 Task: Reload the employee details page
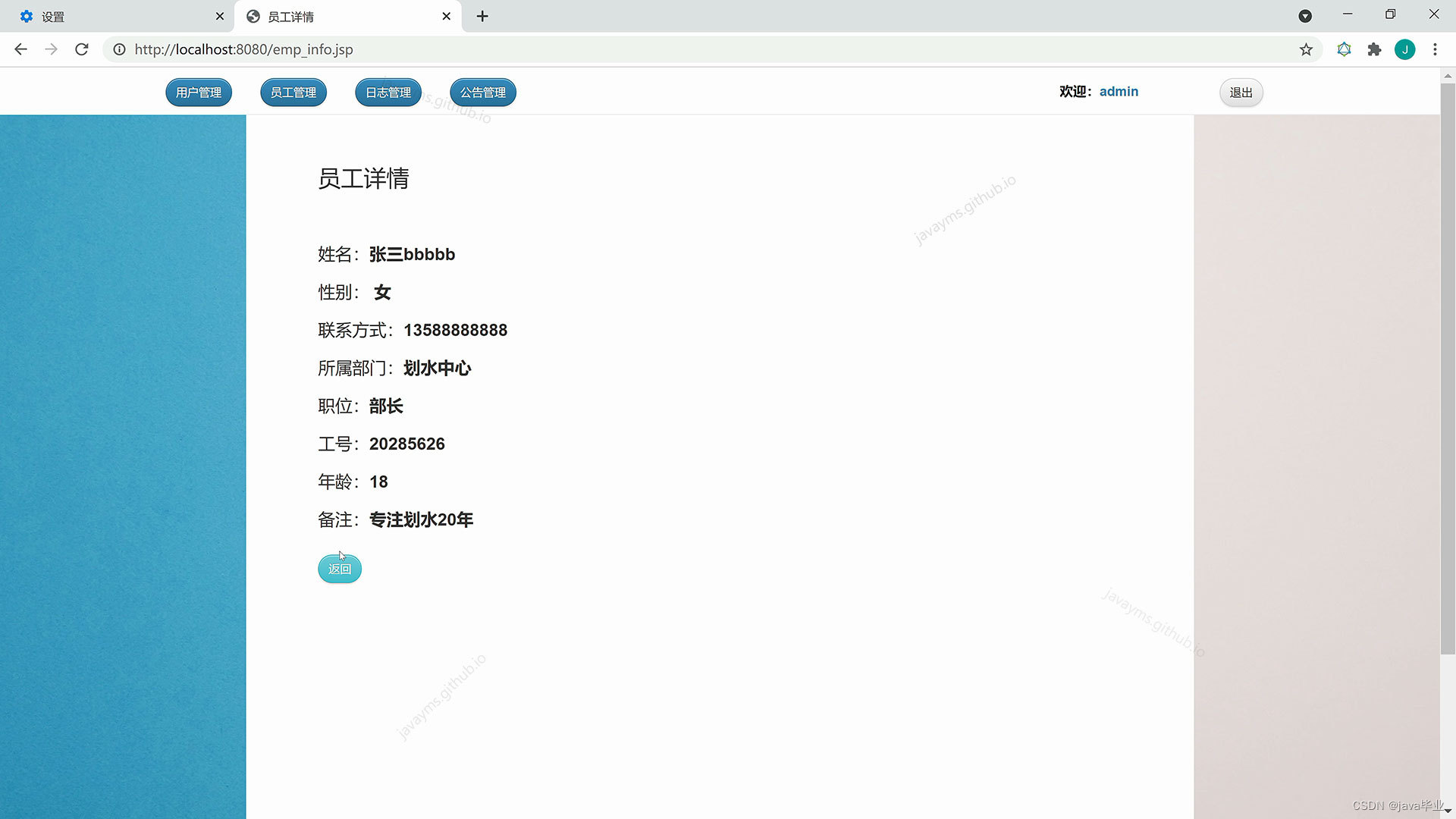(82, 49)
